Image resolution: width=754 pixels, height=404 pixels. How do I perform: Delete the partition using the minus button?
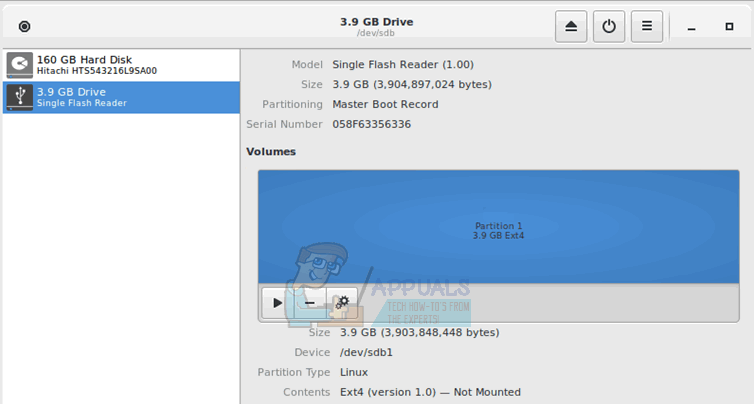pyautogui.click(x=310, y=301)
